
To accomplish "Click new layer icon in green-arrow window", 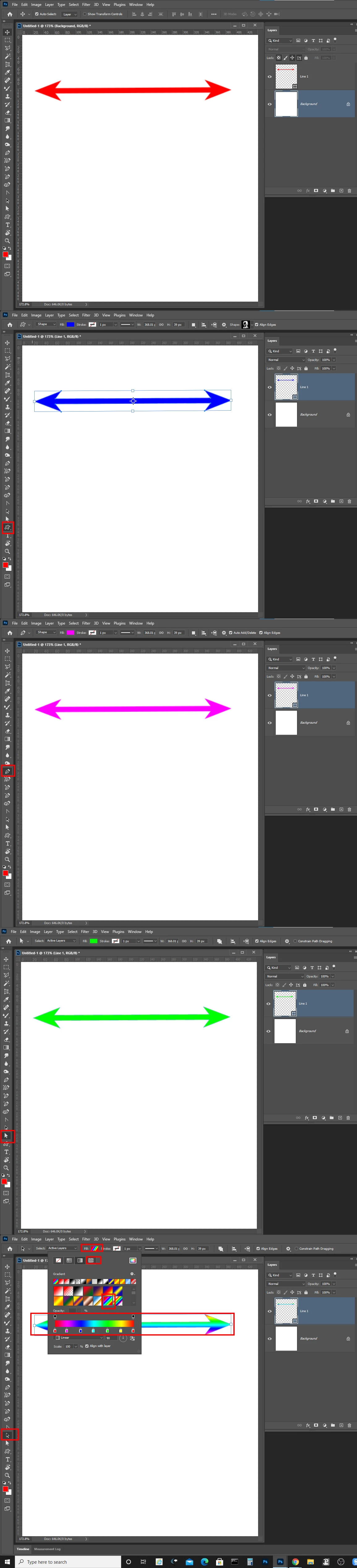I will click(x=340, y=1118).
